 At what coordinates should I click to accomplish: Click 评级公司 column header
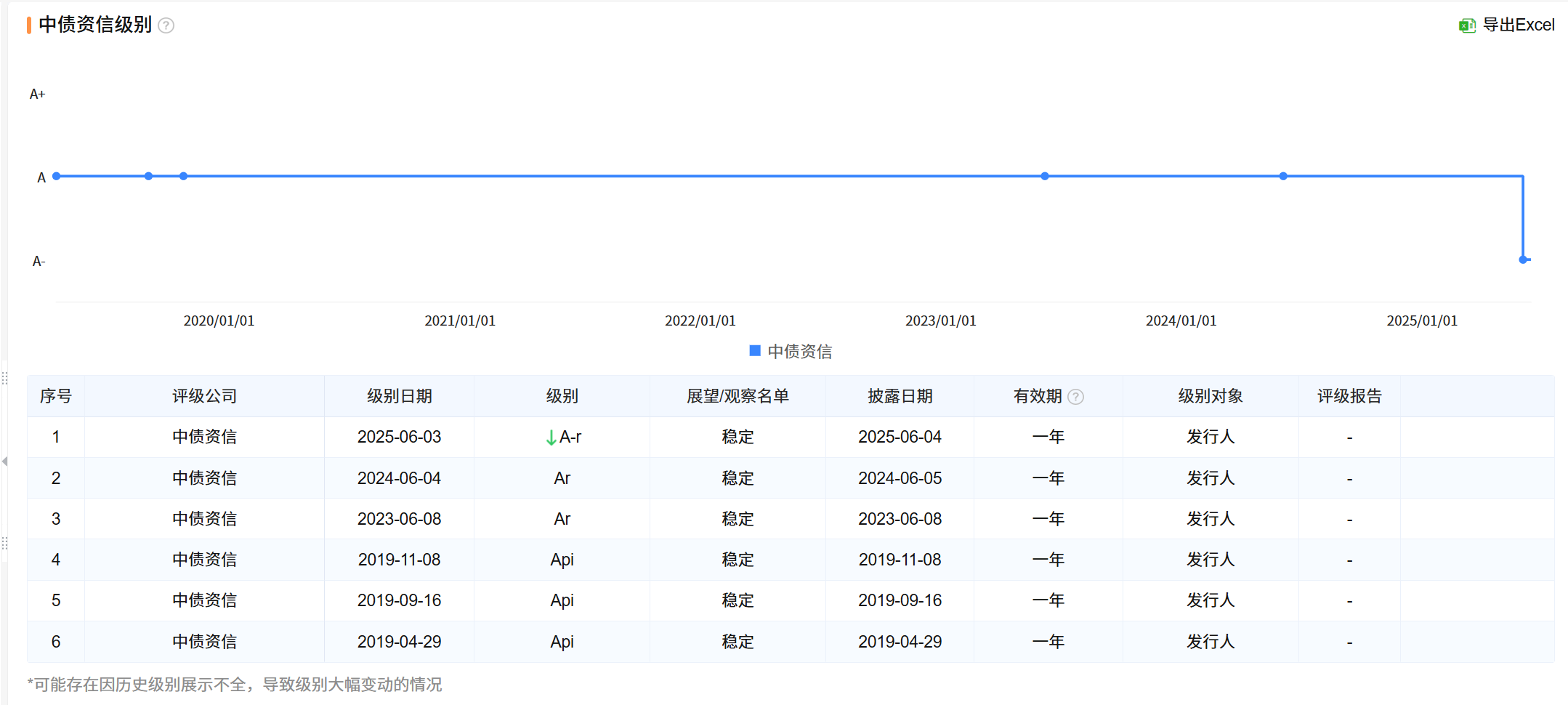point(204,396)
